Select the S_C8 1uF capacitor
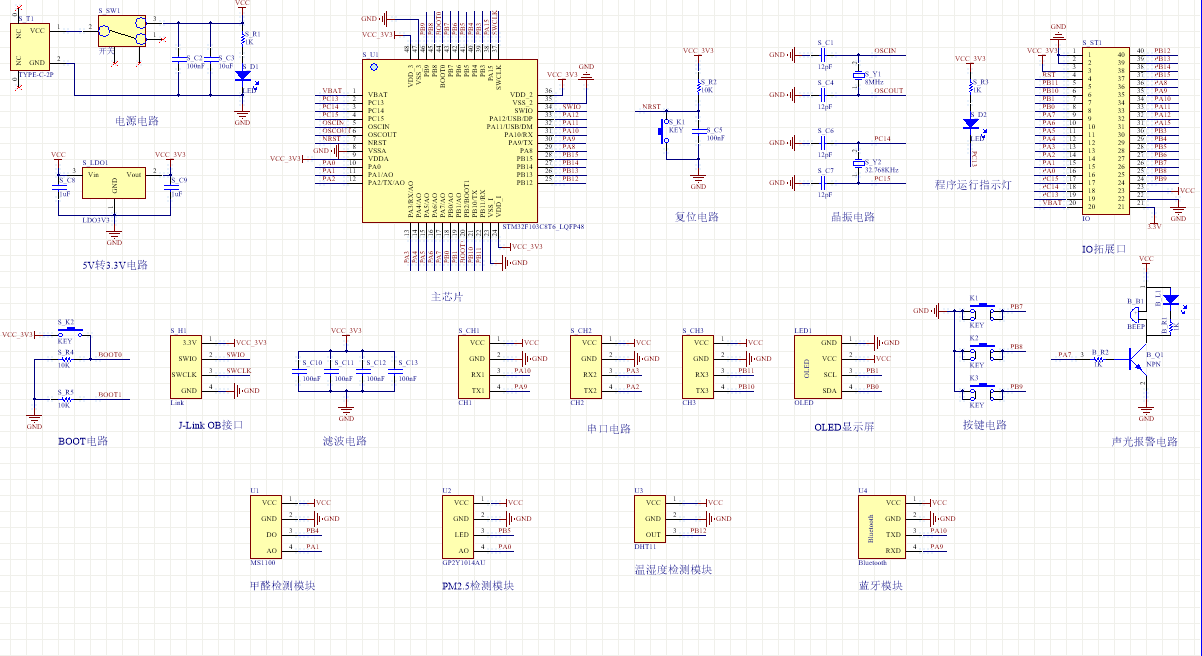 (57, 186)
